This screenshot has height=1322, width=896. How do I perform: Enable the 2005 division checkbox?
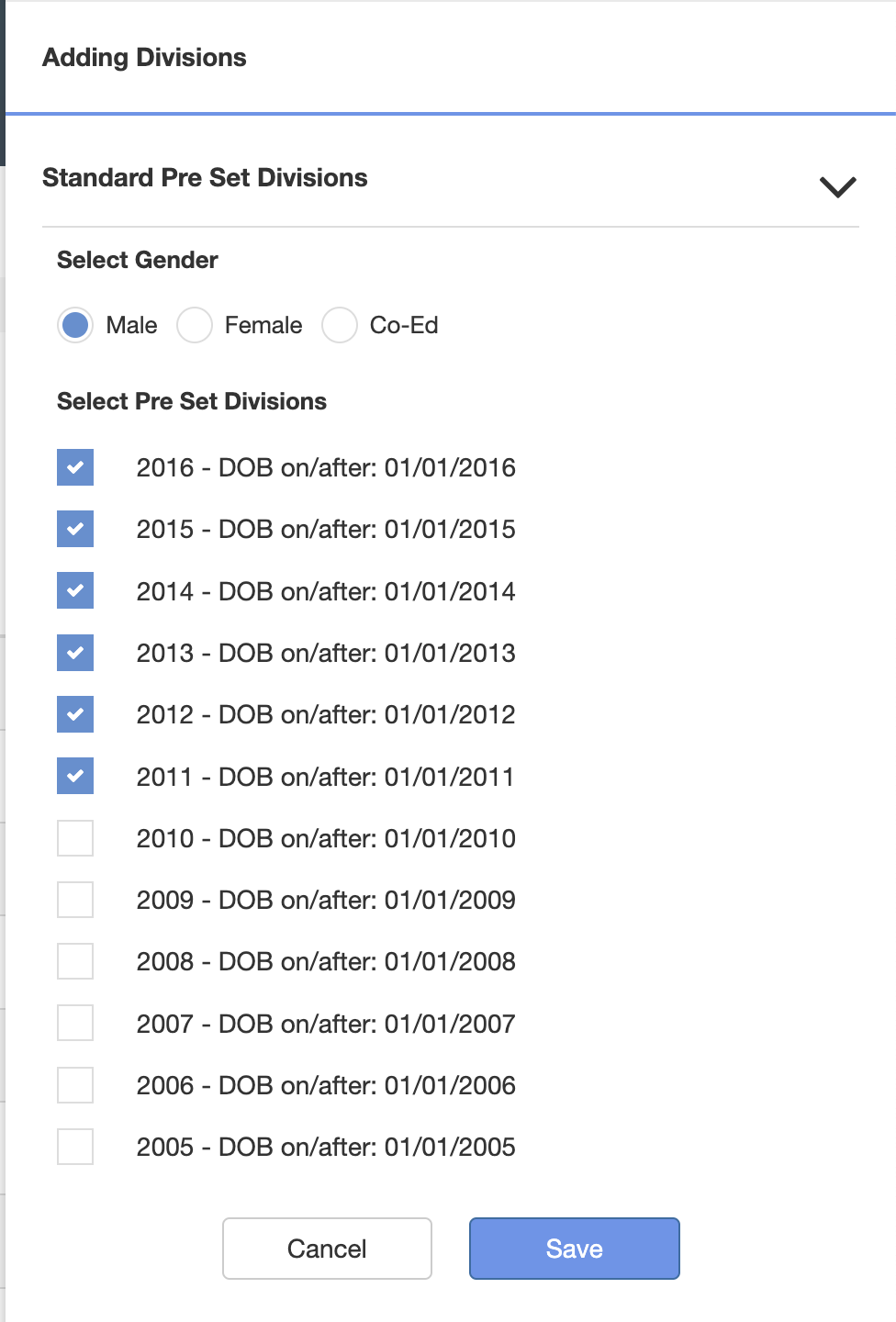click(75, 1147)
